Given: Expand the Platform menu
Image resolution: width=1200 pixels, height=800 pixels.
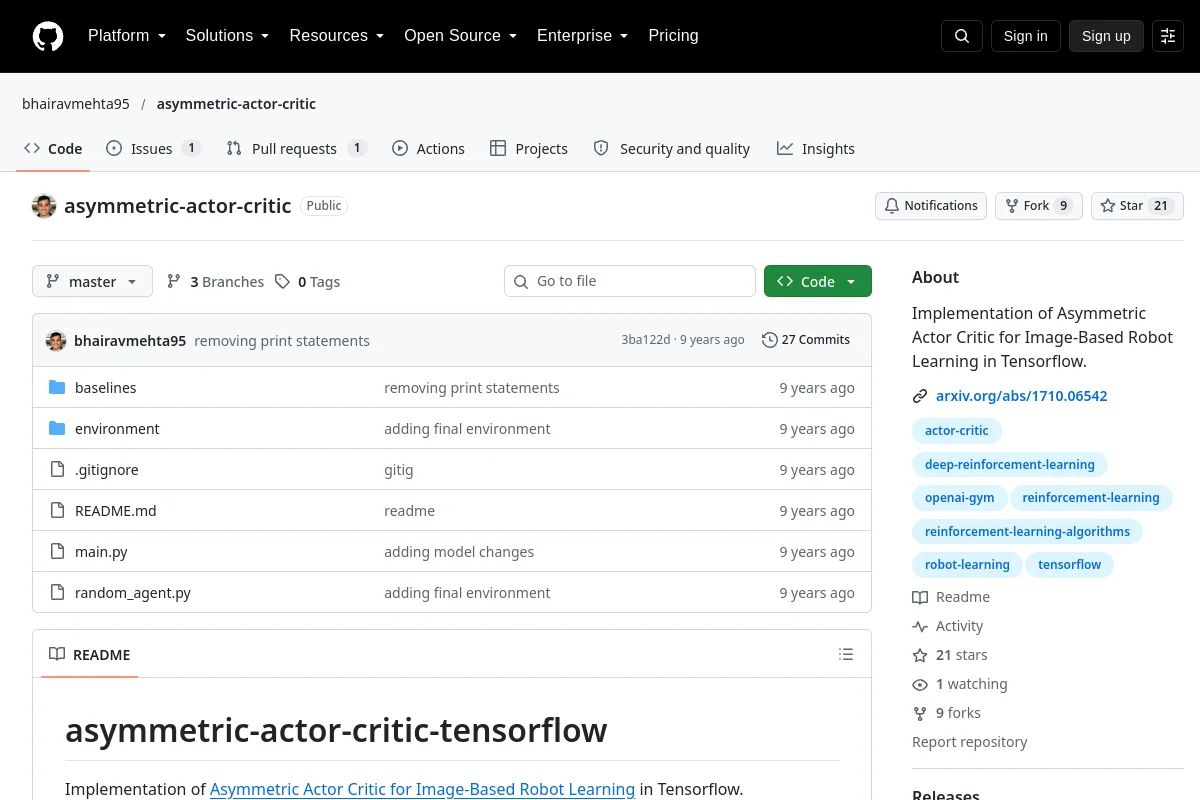Looking at the screenshot, I should click(x=127, y=36).
